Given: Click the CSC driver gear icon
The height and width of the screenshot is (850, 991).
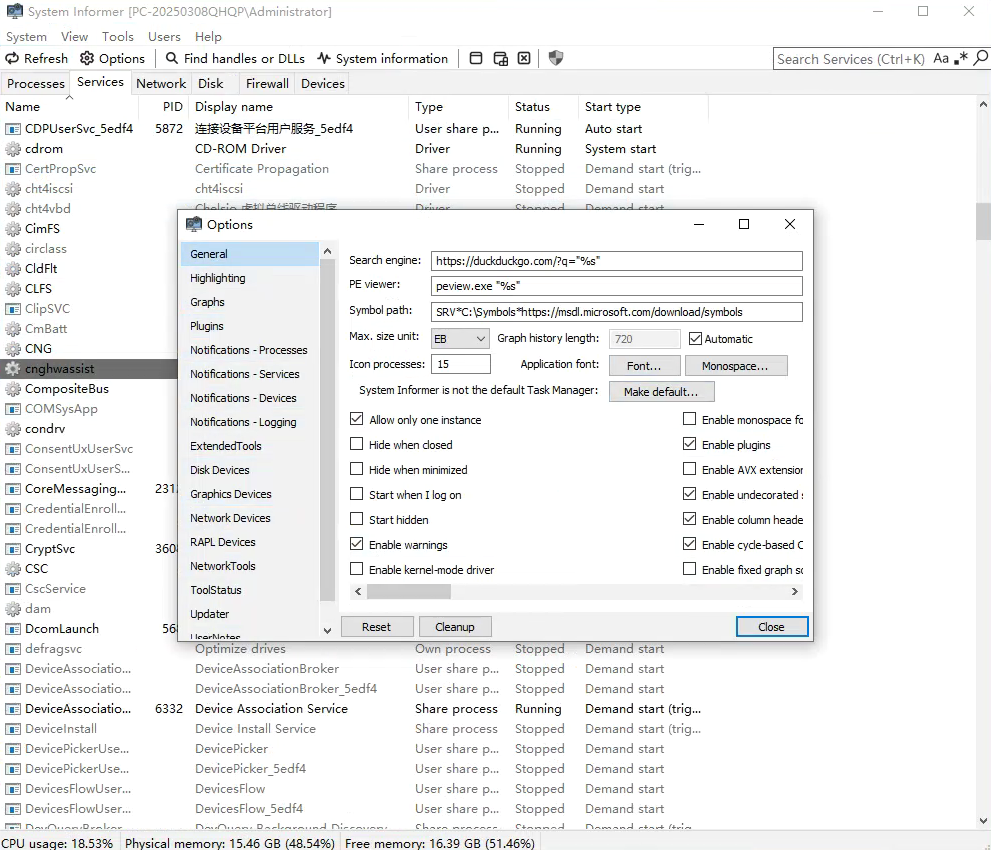Looking at the screenshot, I should point(13,569).
